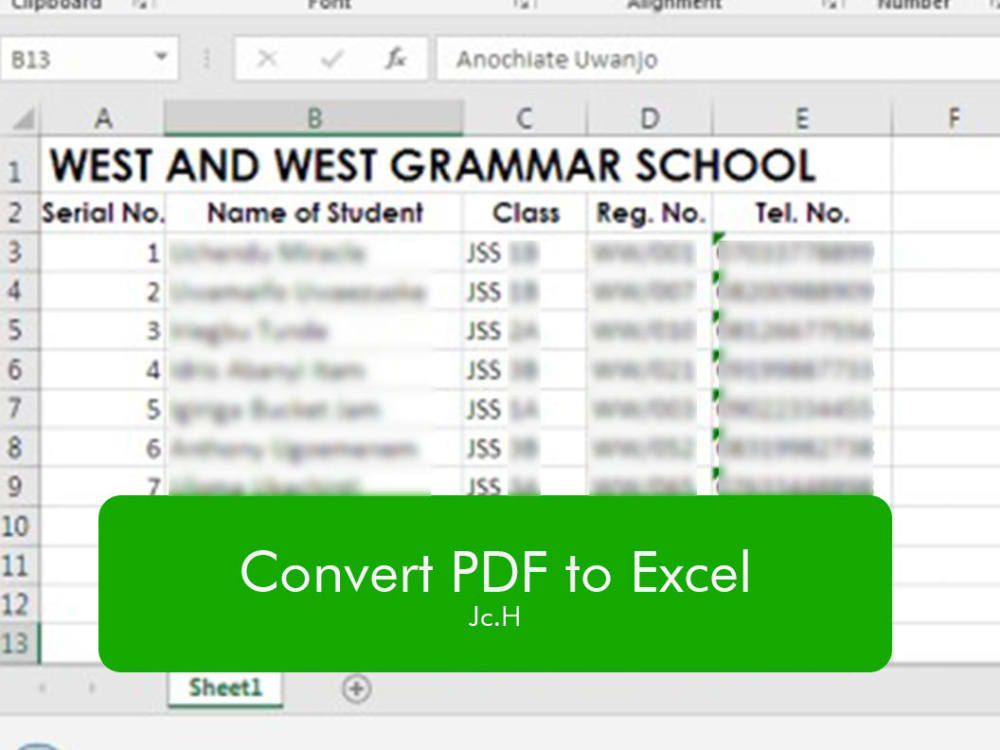Select row 1 header
The width and height of the screenshot is (1000, 750).
pyautogui.click(x=19, y=166)
